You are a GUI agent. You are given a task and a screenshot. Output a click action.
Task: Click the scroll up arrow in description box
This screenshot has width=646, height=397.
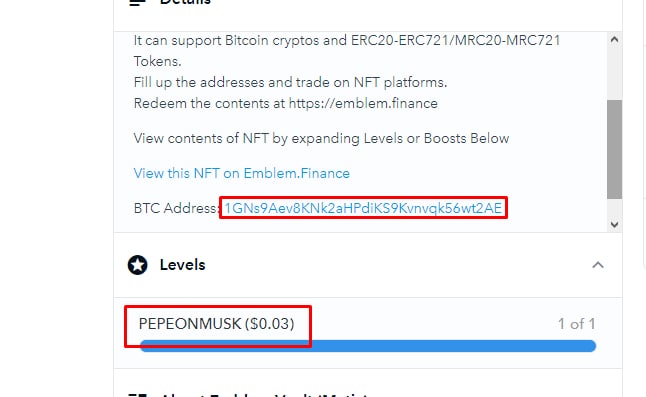(614, 40)
